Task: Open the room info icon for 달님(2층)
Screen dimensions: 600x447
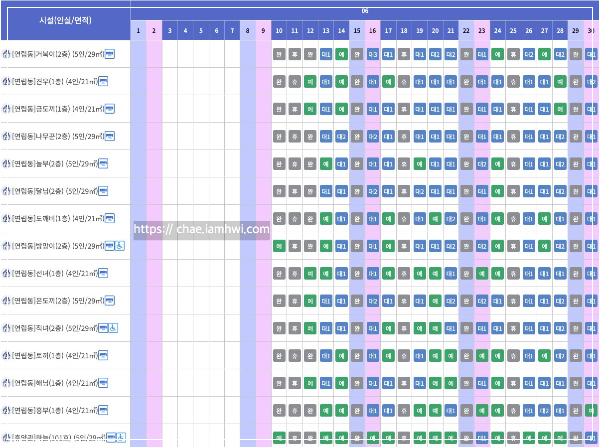Action: point(103,191)
